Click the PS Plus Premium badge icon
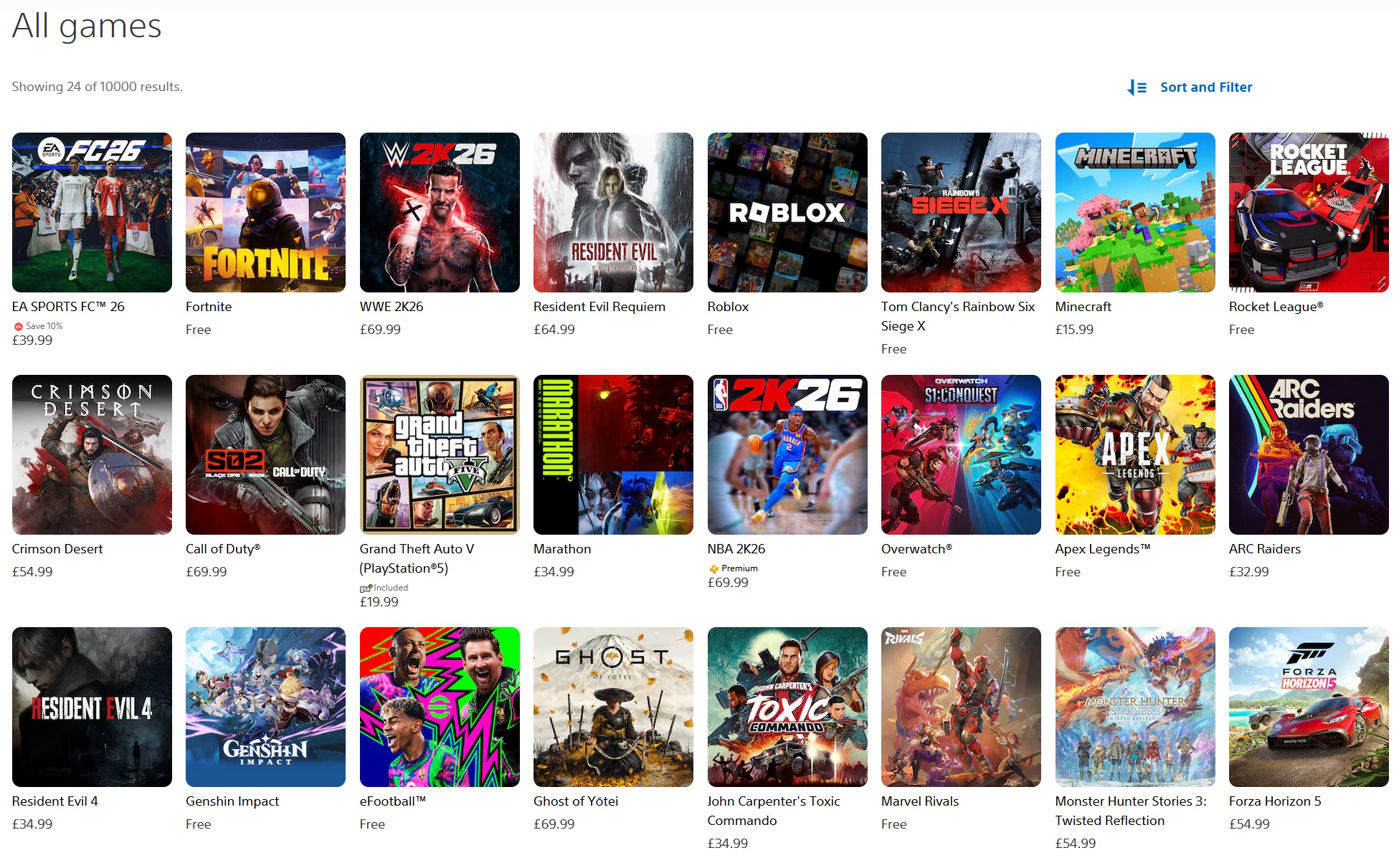 [713, 568]
